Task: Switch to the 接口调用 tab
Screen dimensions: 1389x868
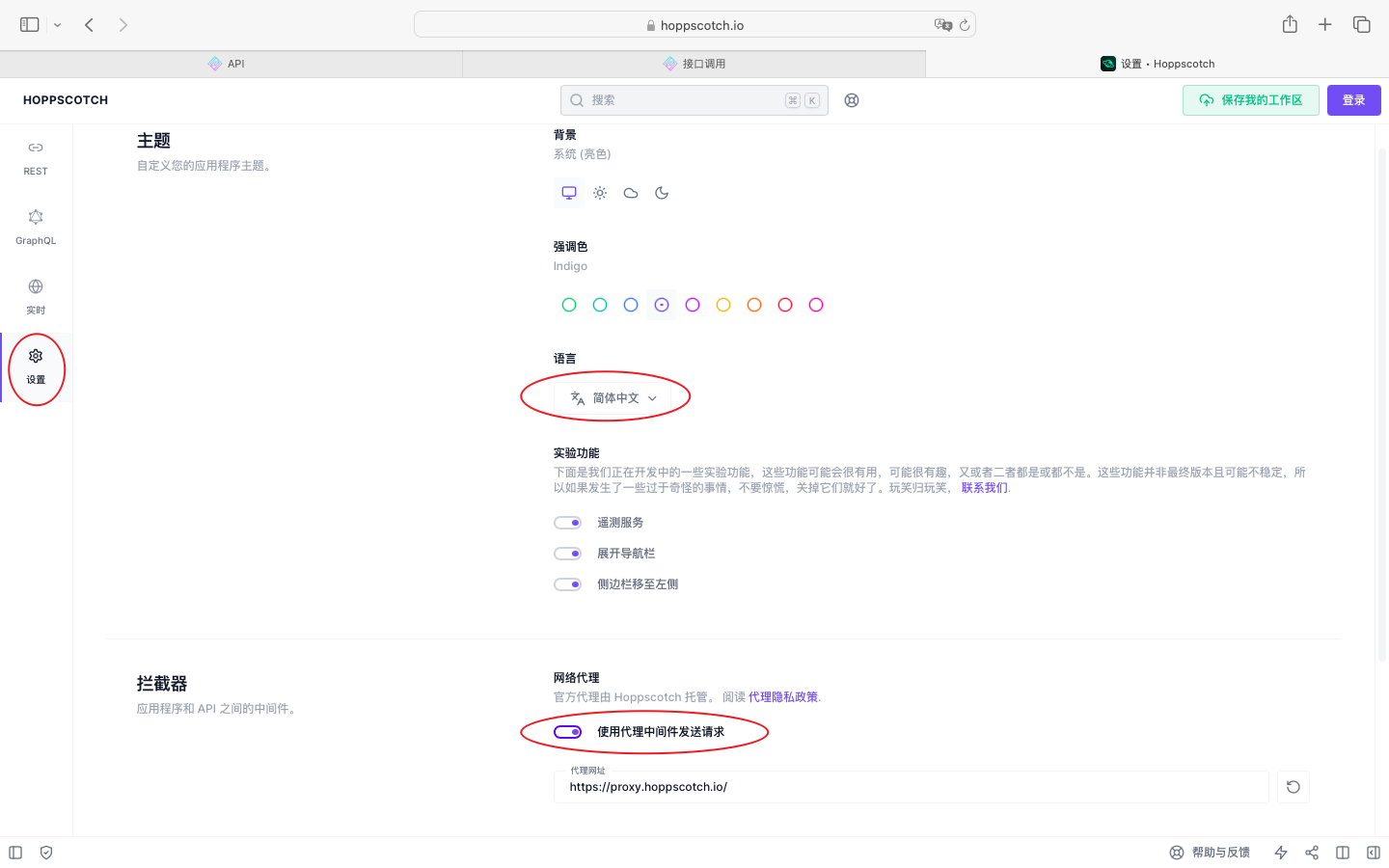Action: [x=694, y=63]
